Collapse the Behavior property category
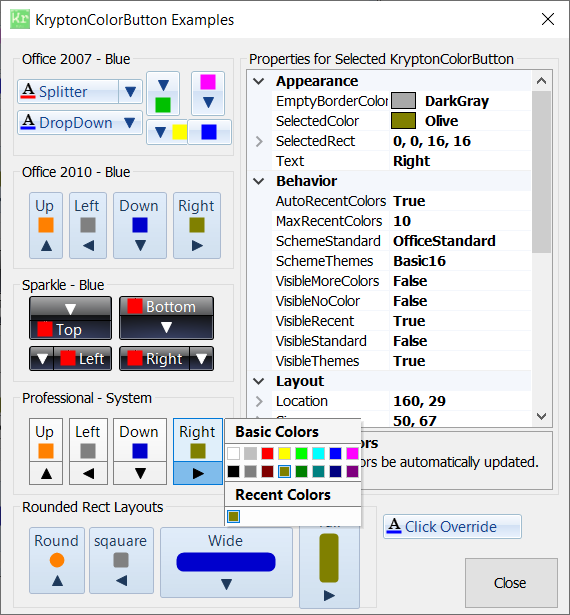 tap(259, 181)
